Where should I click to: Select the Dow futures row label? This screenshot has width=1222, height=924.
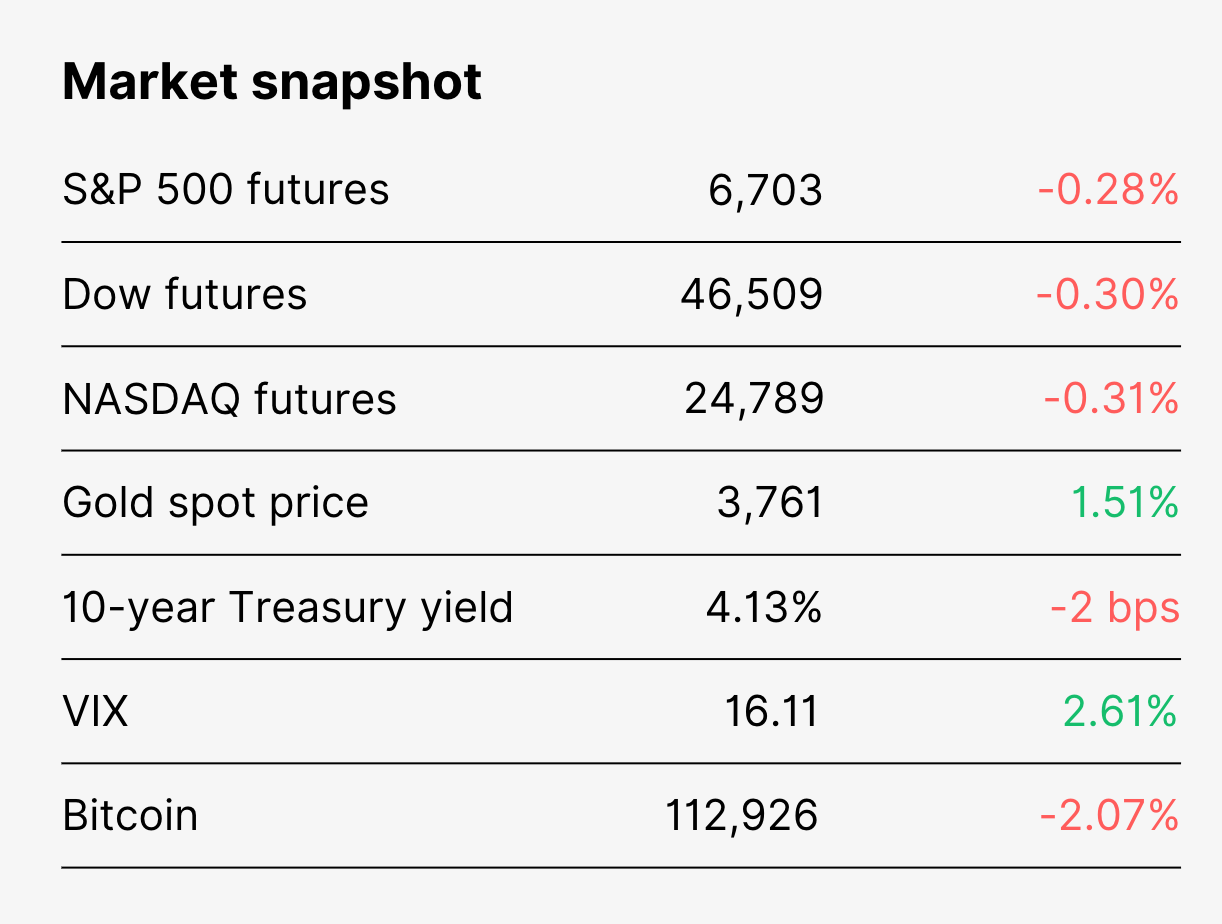(185, 294)
